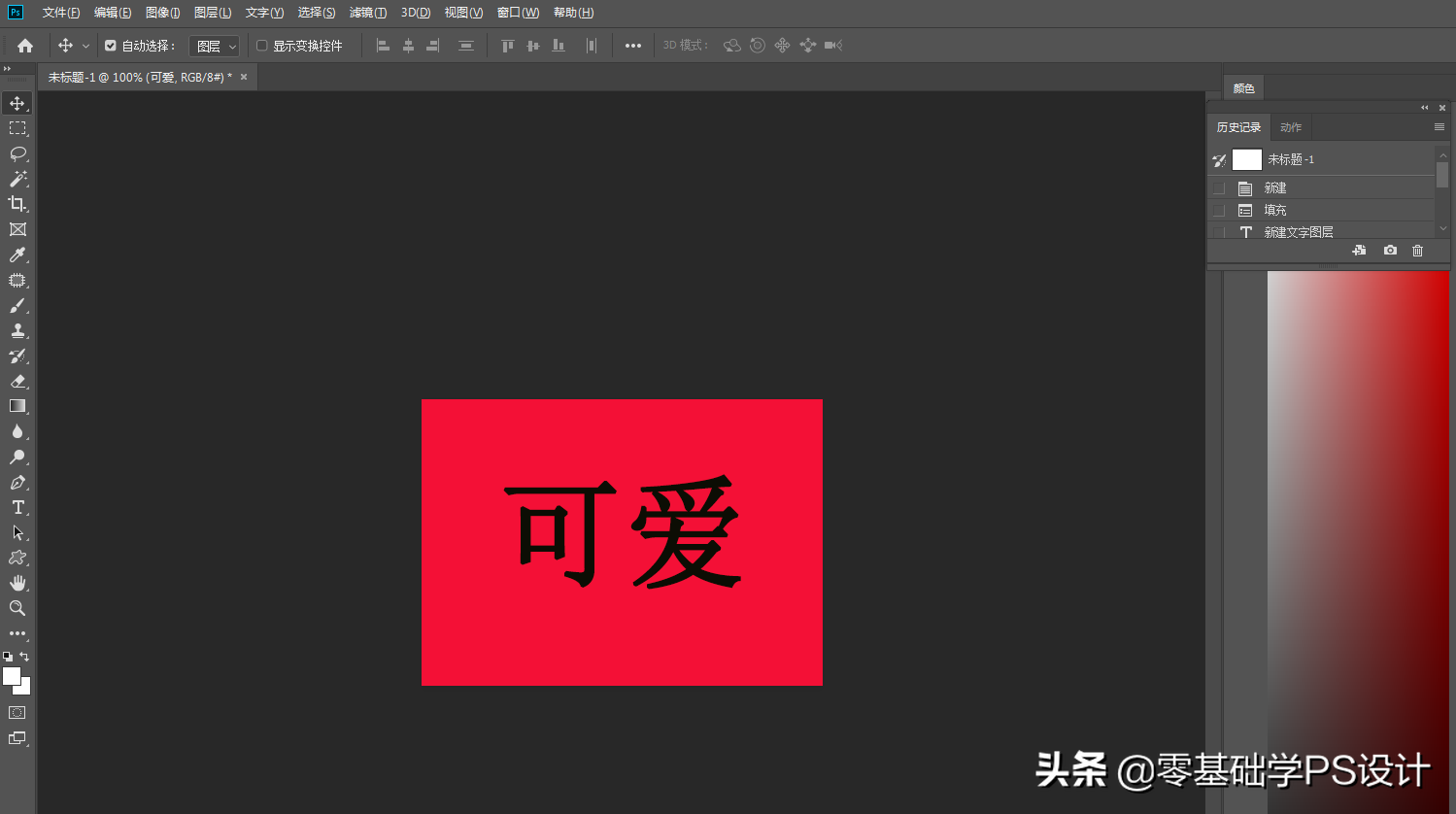Select the Horizontal Type tool
This screenshot has height=814, width=1456.
tap(17, 507)
